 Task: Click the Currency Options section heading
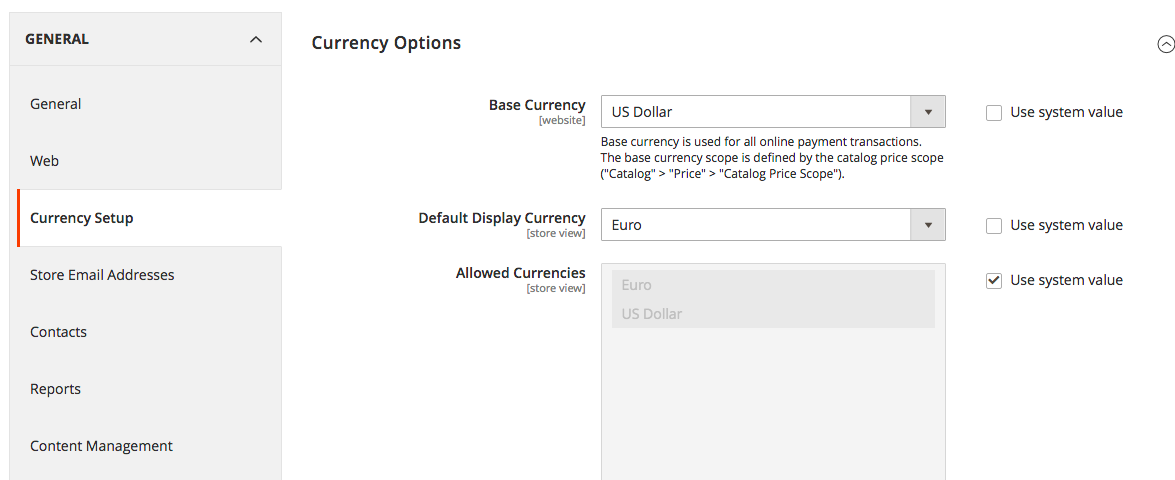(x=386, y=43)
